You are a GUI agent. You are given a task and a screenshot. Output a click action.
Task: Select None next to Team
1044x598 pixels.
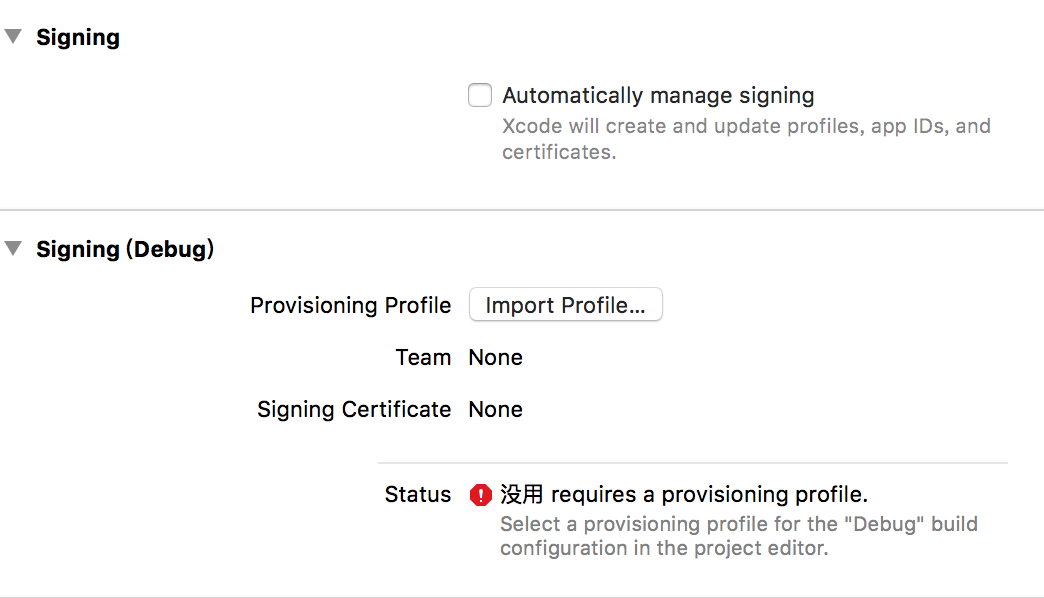click(x=495, y=357)
